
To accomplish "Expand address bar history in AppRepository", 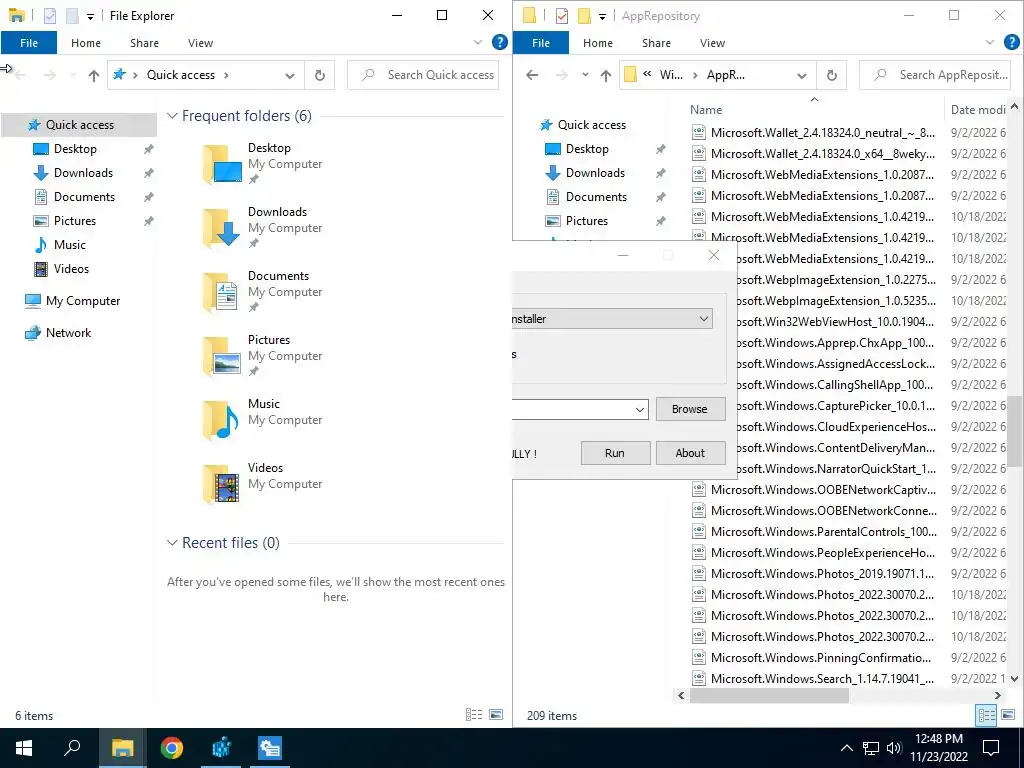I will [x=801, y=76].
